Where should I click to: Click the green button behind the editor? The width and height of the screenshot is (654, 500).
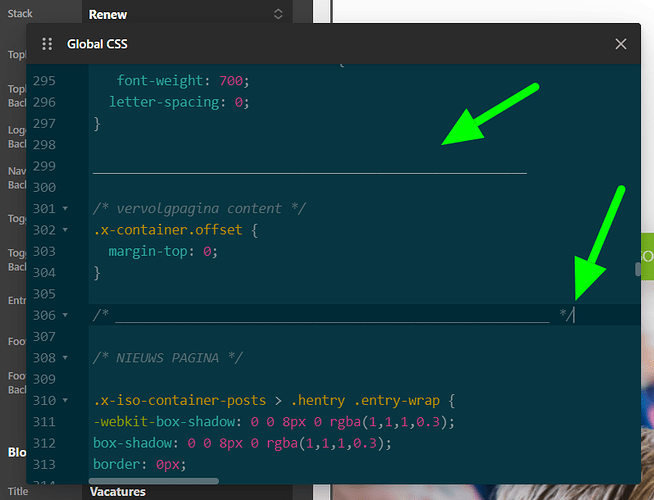pyautogui.click(x=647, y=256)
